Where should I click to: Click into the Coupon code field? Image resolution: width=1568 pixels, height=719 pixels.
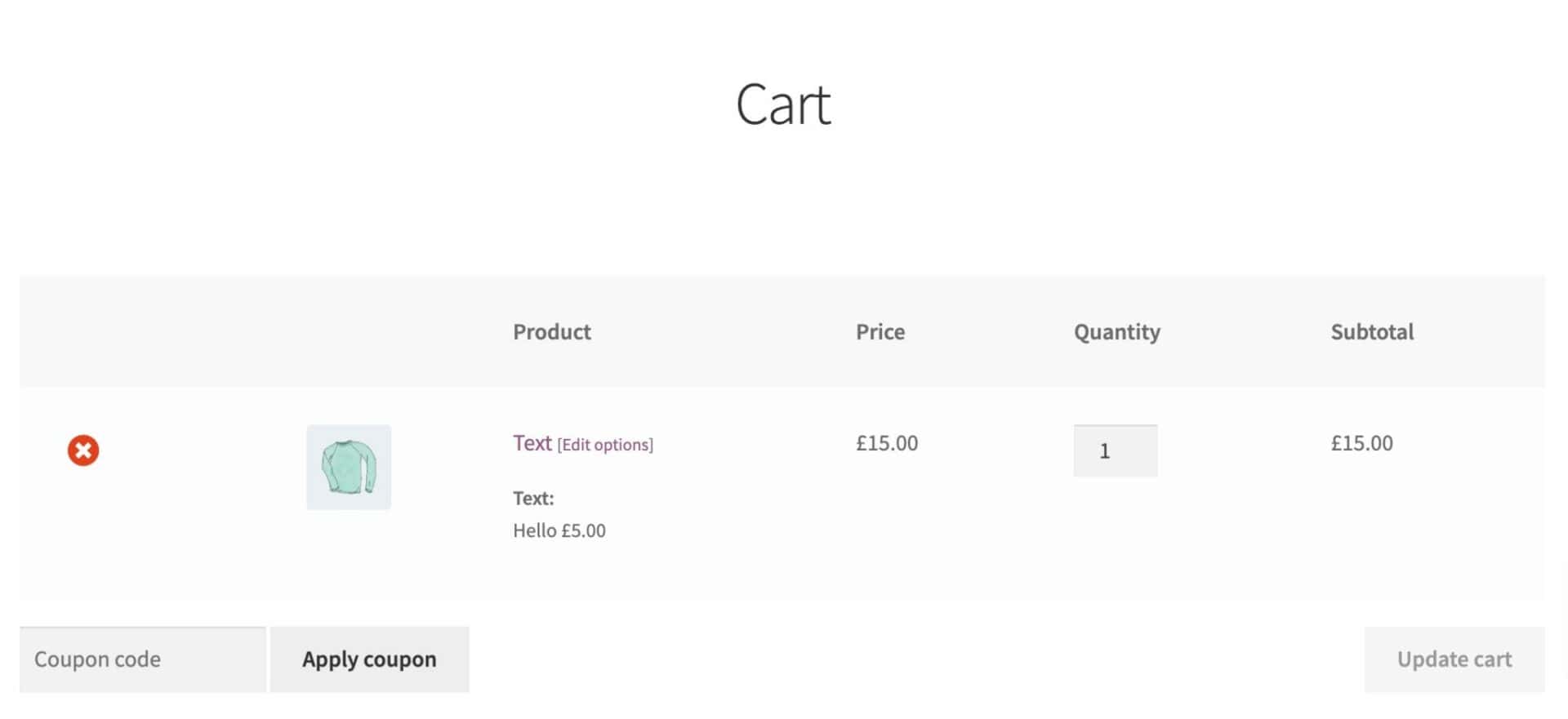pos(143,659)
